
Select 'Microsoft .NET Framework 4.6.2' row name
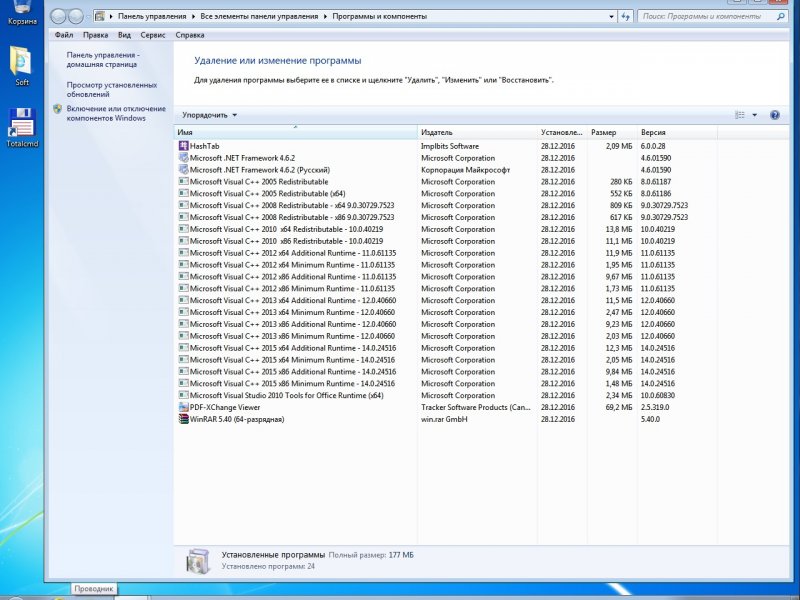[242, 158]
